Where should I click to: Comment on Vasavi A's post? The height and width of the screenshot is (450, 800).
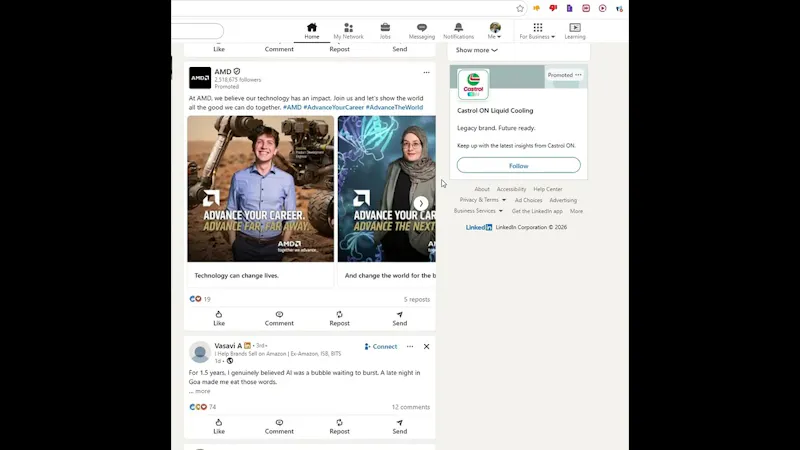click(x=279, y=427)
